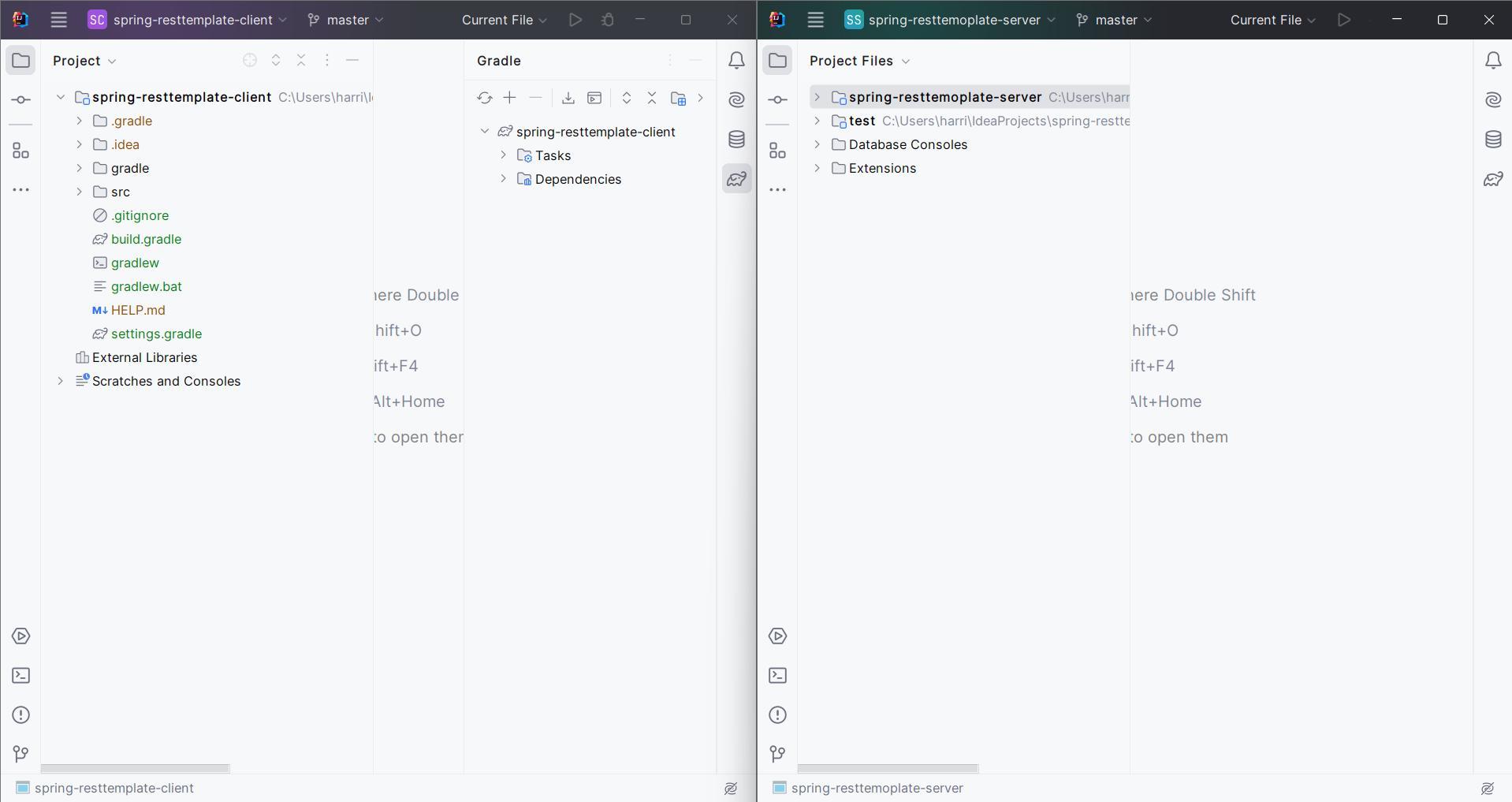Run Current File in server window
1512x802 pixels.
coord(1344,20)
